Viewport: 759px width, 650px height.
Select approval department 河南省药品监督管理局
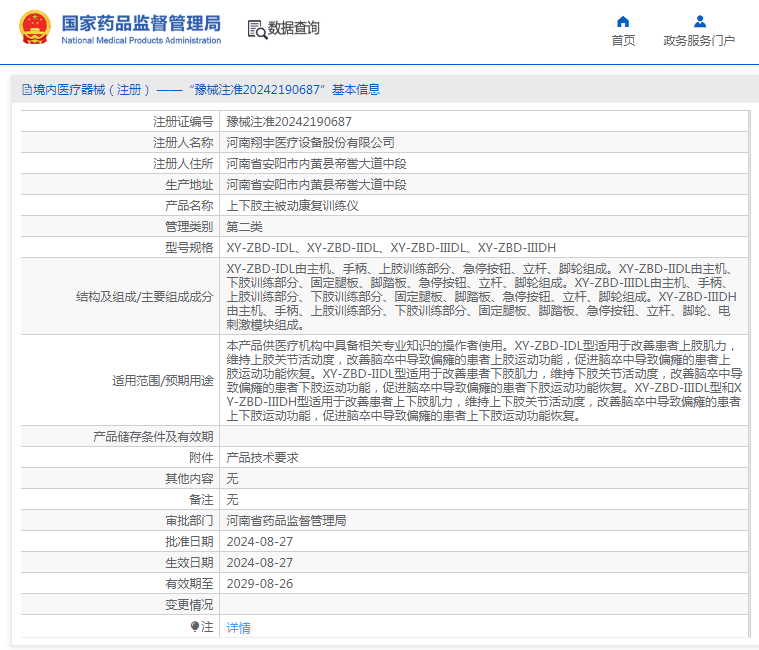point(286,521)
